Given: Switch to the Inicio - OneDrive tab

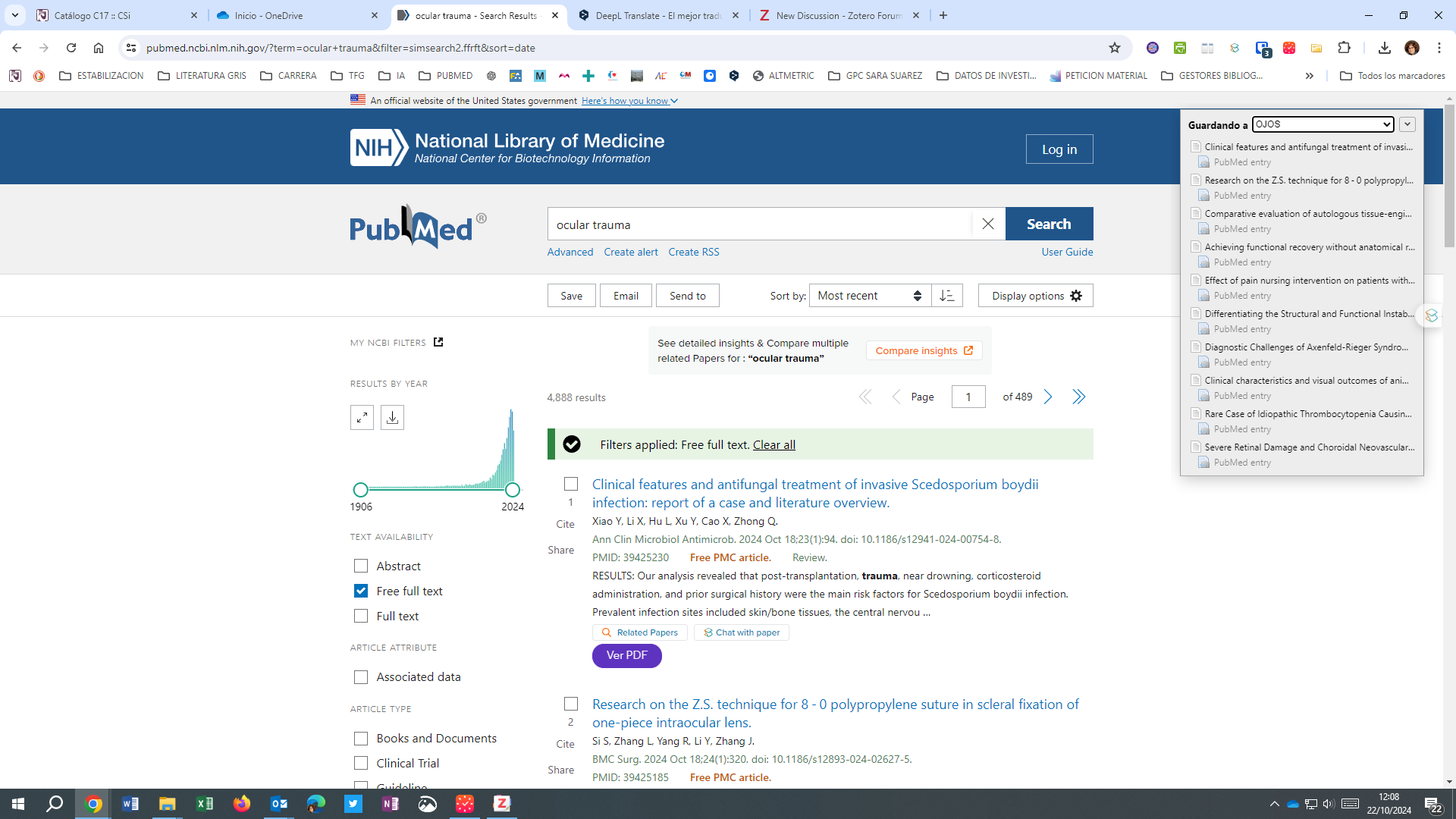Looking at the screenshot, I should click(x=297, y=15).
